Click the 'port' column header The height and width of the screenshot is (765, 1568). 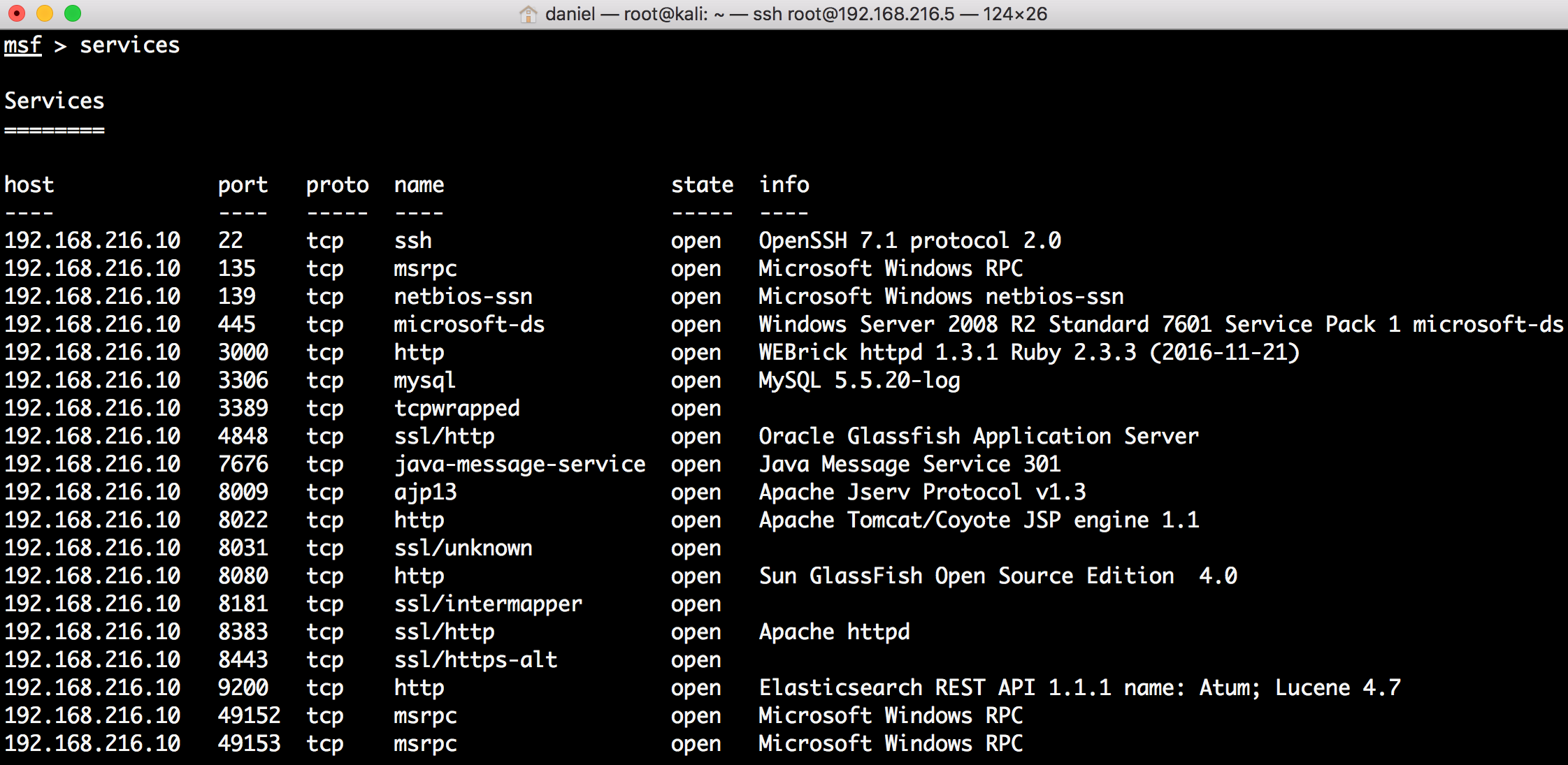243,185
